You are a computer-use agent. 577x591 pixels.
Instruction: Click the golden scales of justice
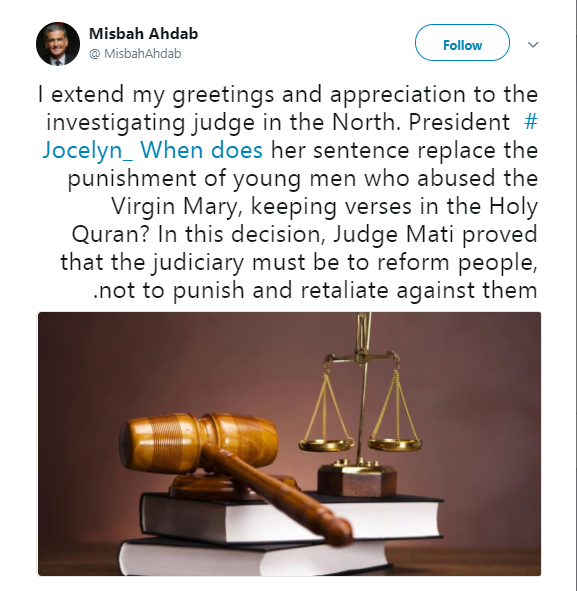tap(360, 404)
